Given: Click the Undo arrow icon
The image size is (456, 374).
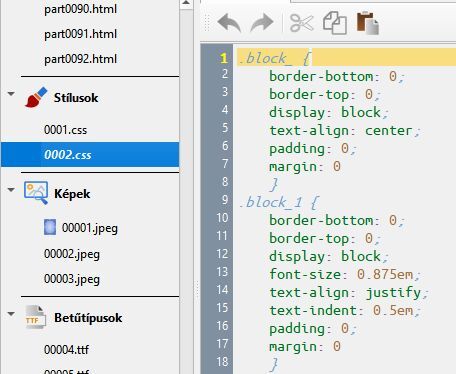Looking at the screenshot, I should (229, 23).
